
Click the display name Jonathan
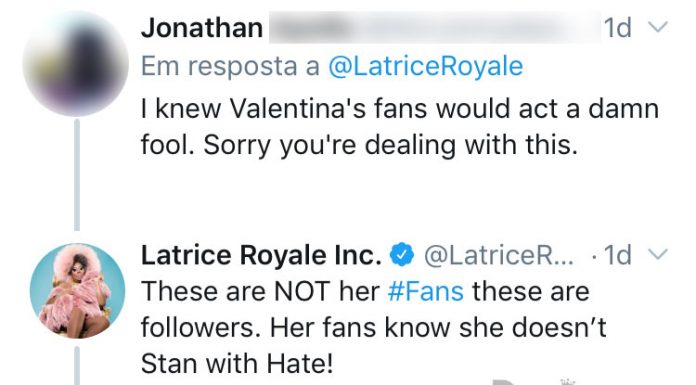[202, 28]
